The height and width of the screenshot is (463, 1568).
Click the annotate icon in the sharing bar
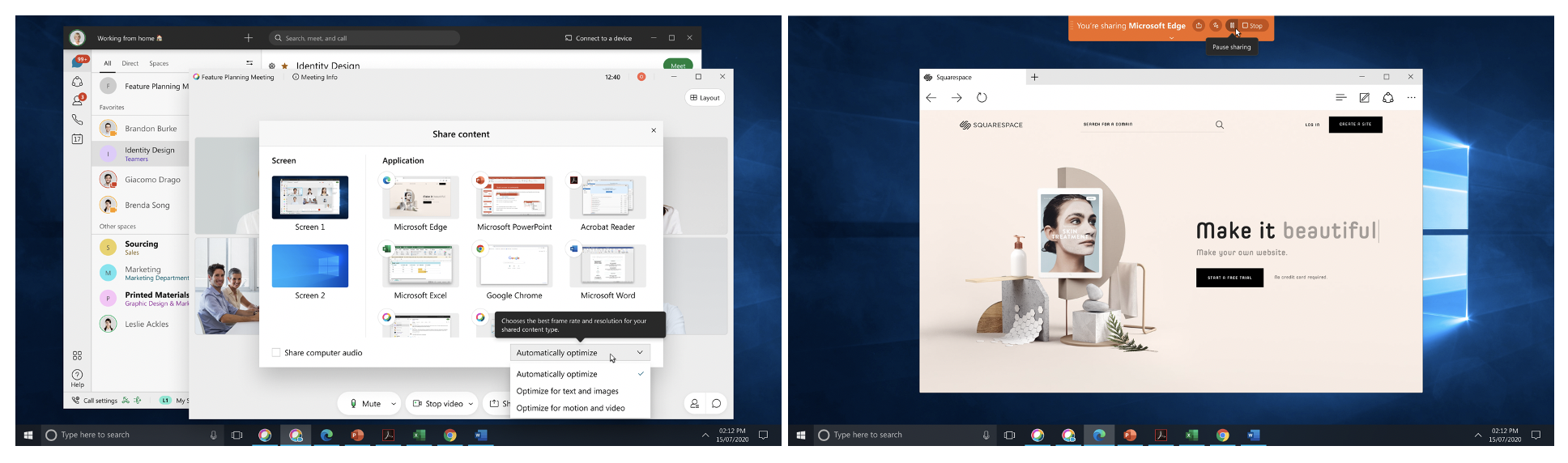(1215, 26)
